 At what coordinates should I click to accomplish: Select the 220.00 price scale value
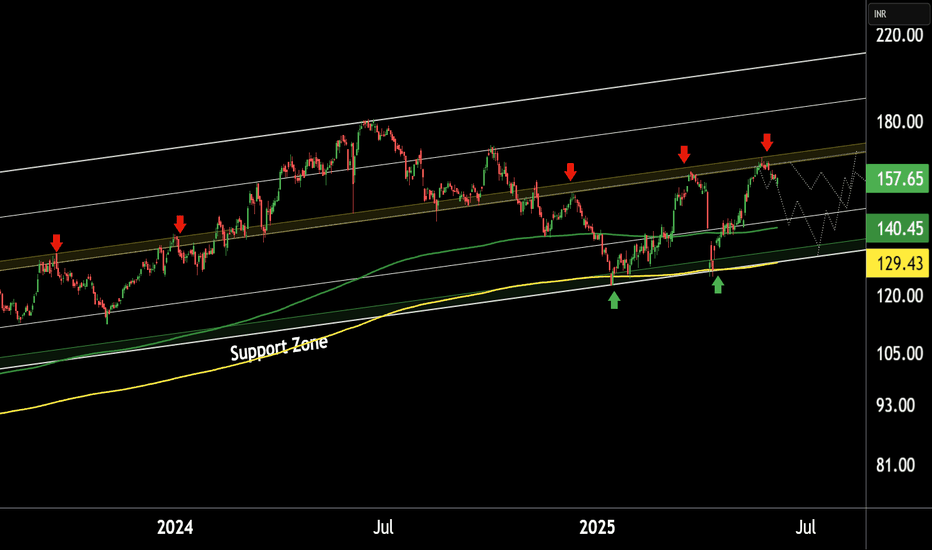[899, 36]
